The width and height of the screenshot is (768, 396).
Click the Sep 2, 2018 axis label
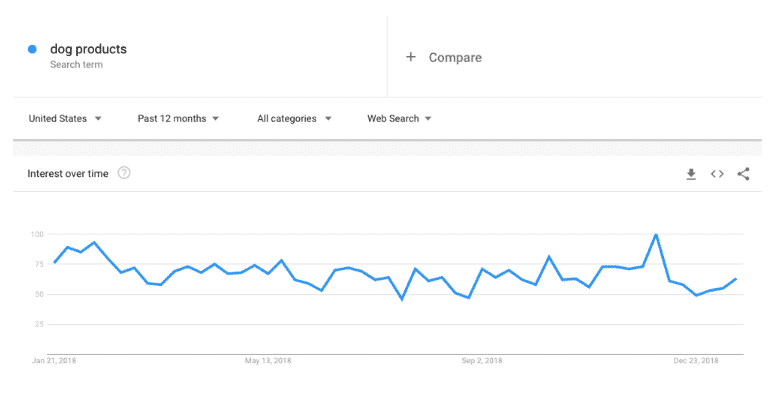481,361
